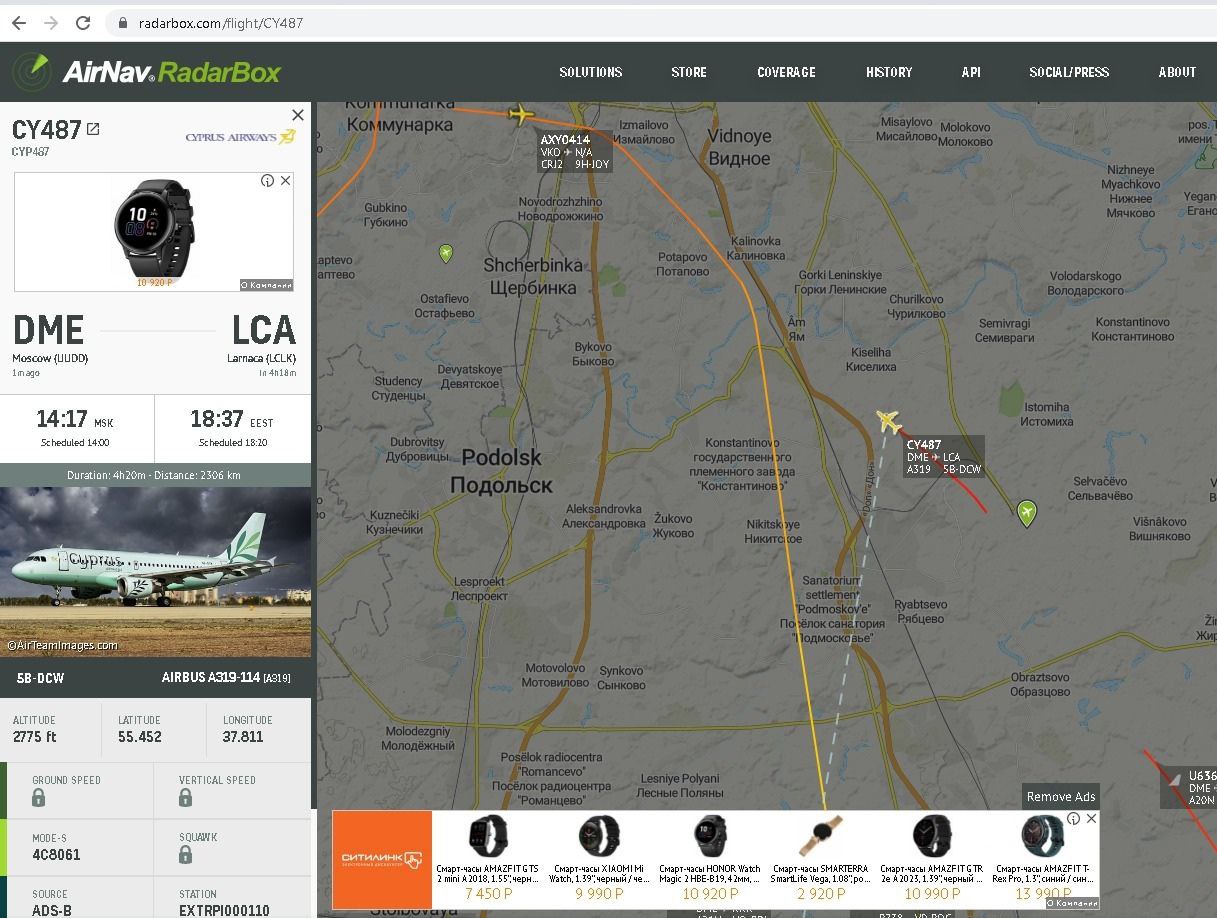Open the HONOR Watch Magic 2 ad item
The width and height of the screenshot is (1217, 918).
pos(710,857)
